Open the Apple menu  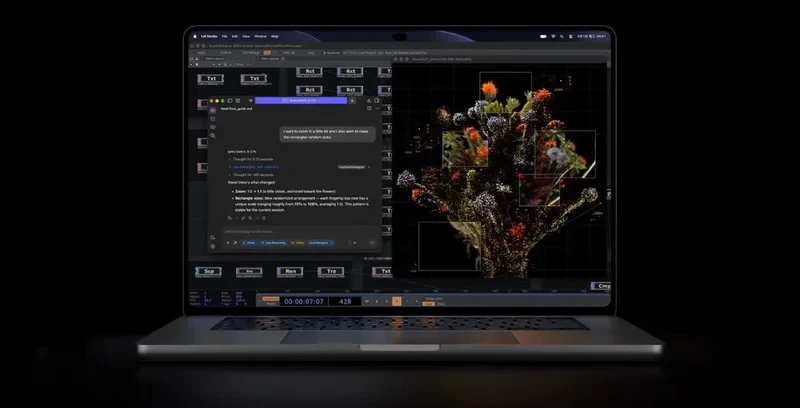pyautogui.click(x=195, y=36)
